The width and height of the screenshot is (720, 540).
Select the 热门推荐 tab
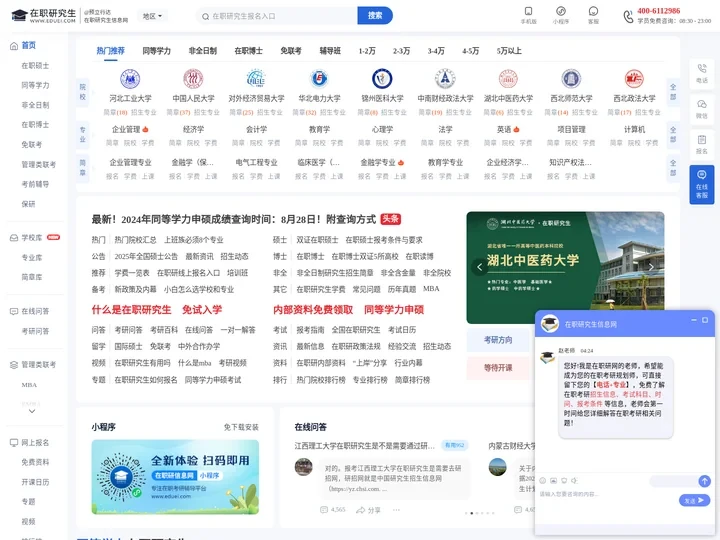[110, 51]
